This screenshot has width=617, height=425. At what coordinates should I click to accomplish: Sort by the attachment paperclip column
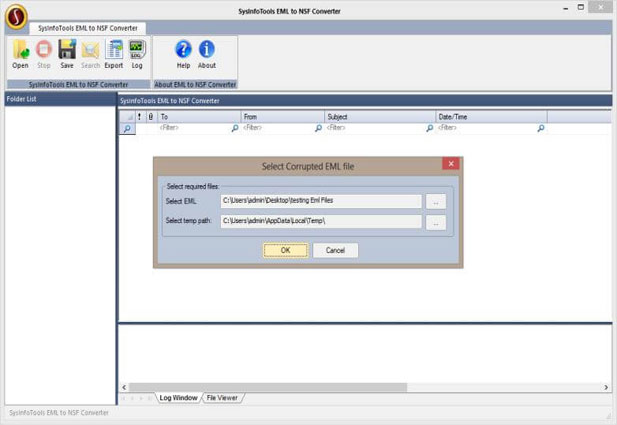coord(151,116)
